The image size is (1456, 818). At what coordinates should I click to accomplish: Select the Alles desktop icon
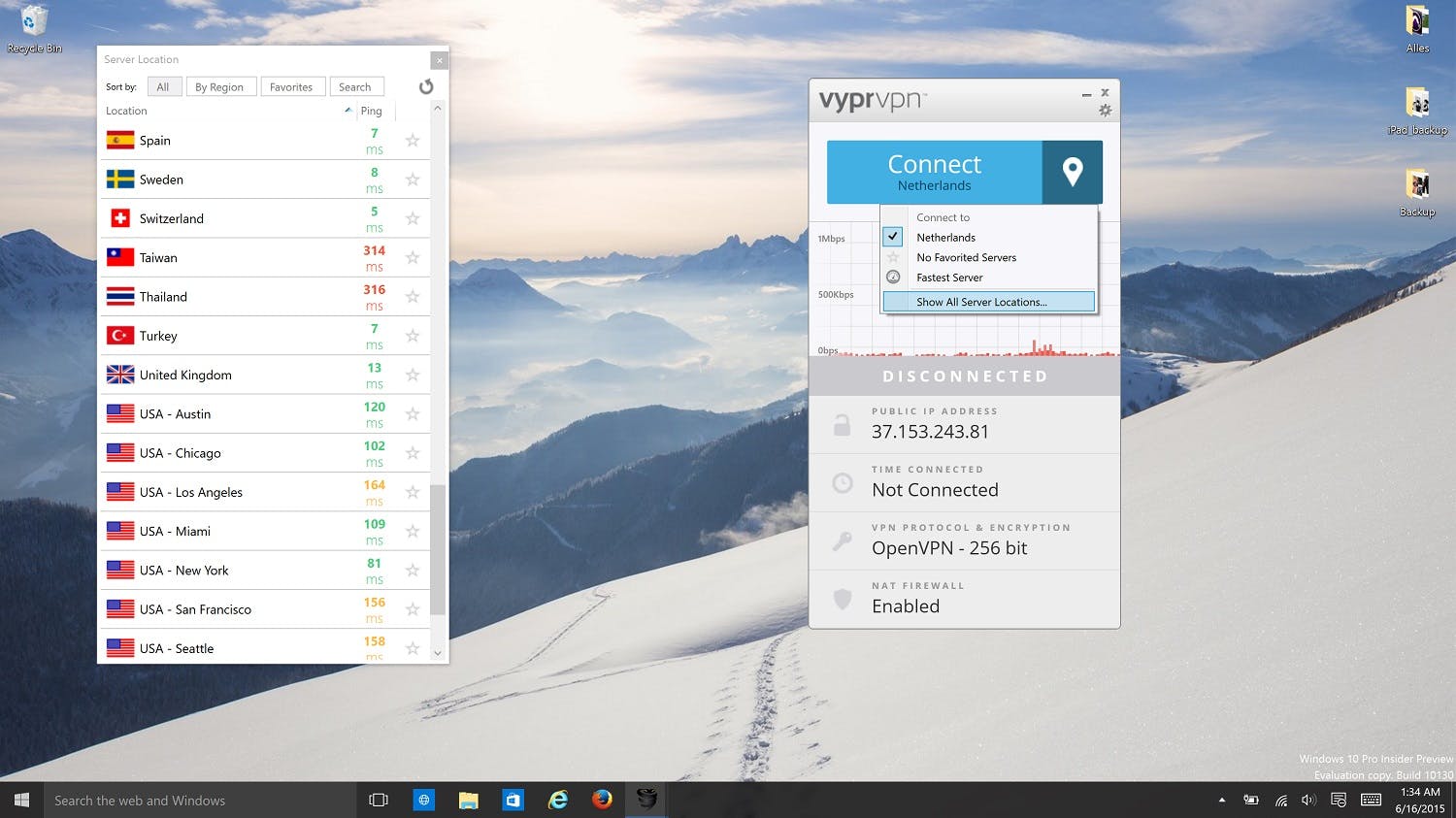pyautogui.click(x=1417, y=29)
